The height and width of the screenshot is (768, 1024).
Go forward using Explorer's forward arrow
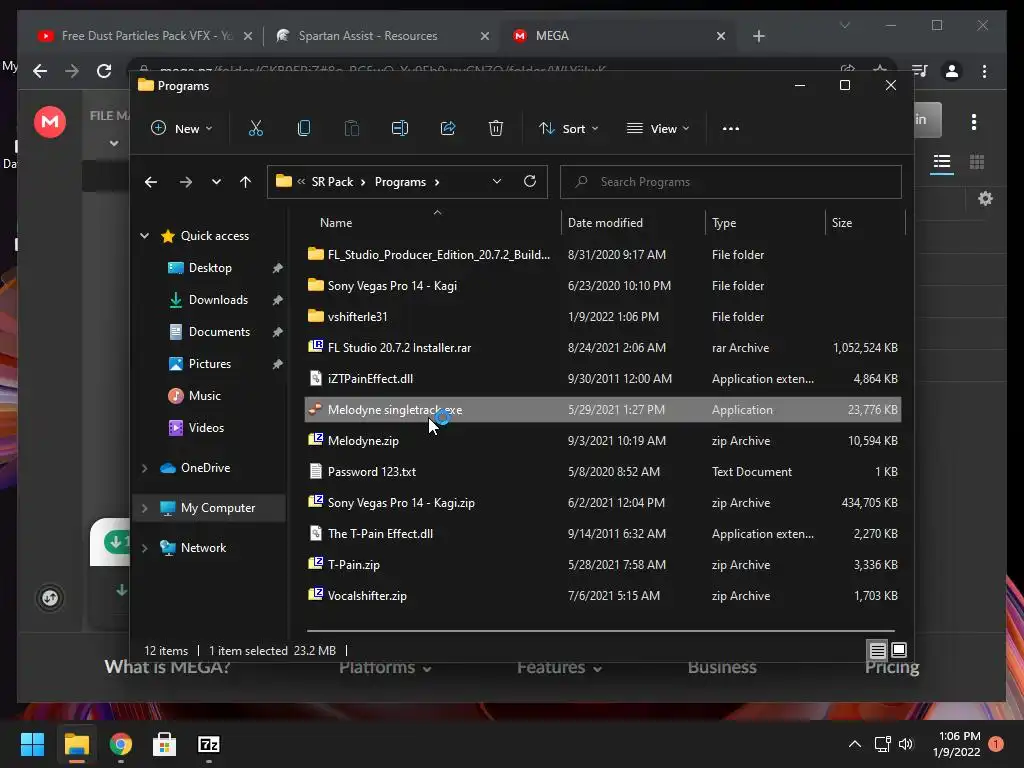[186, 182]
